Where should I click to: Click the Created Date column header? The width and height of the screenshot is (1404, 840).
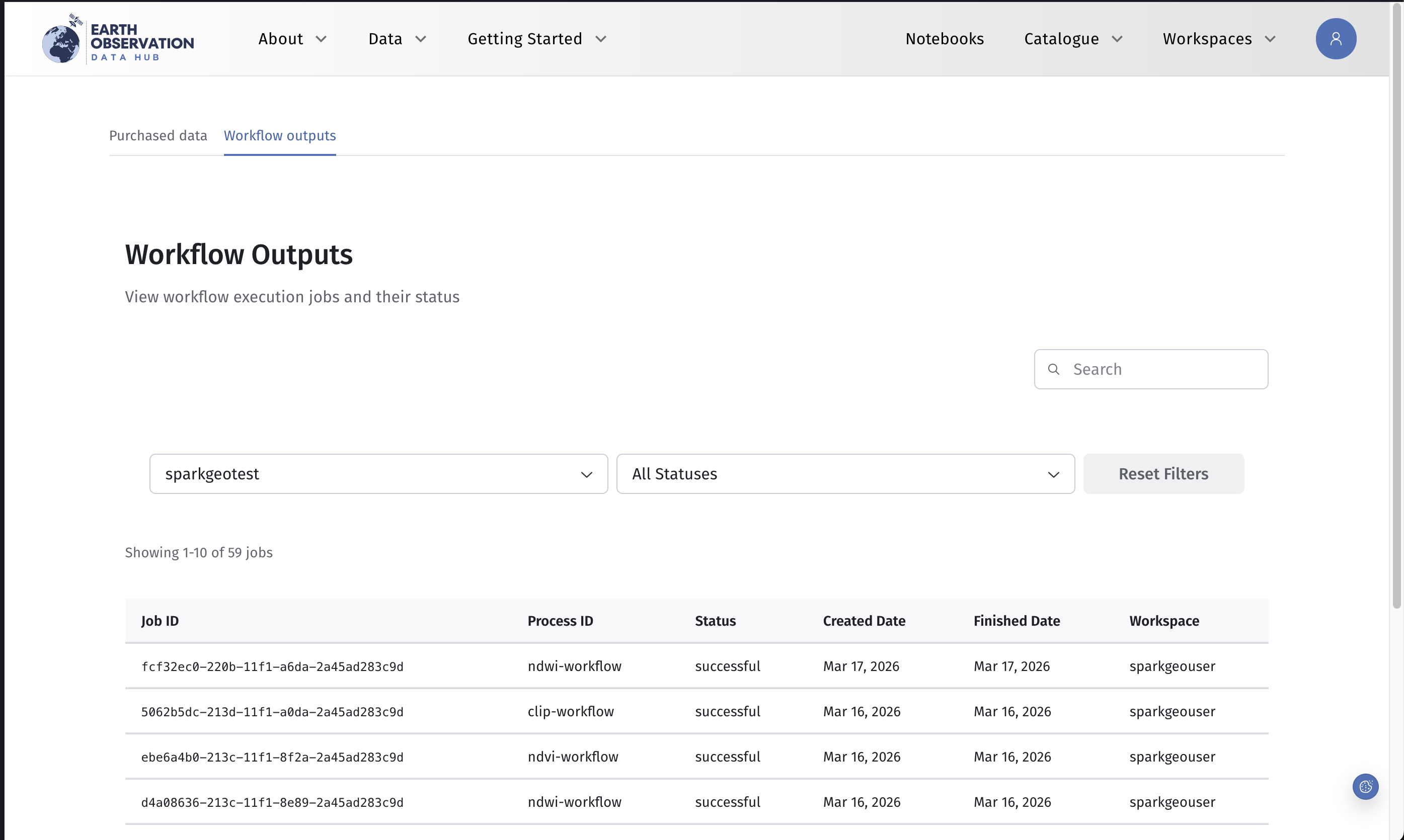(864, 621)
